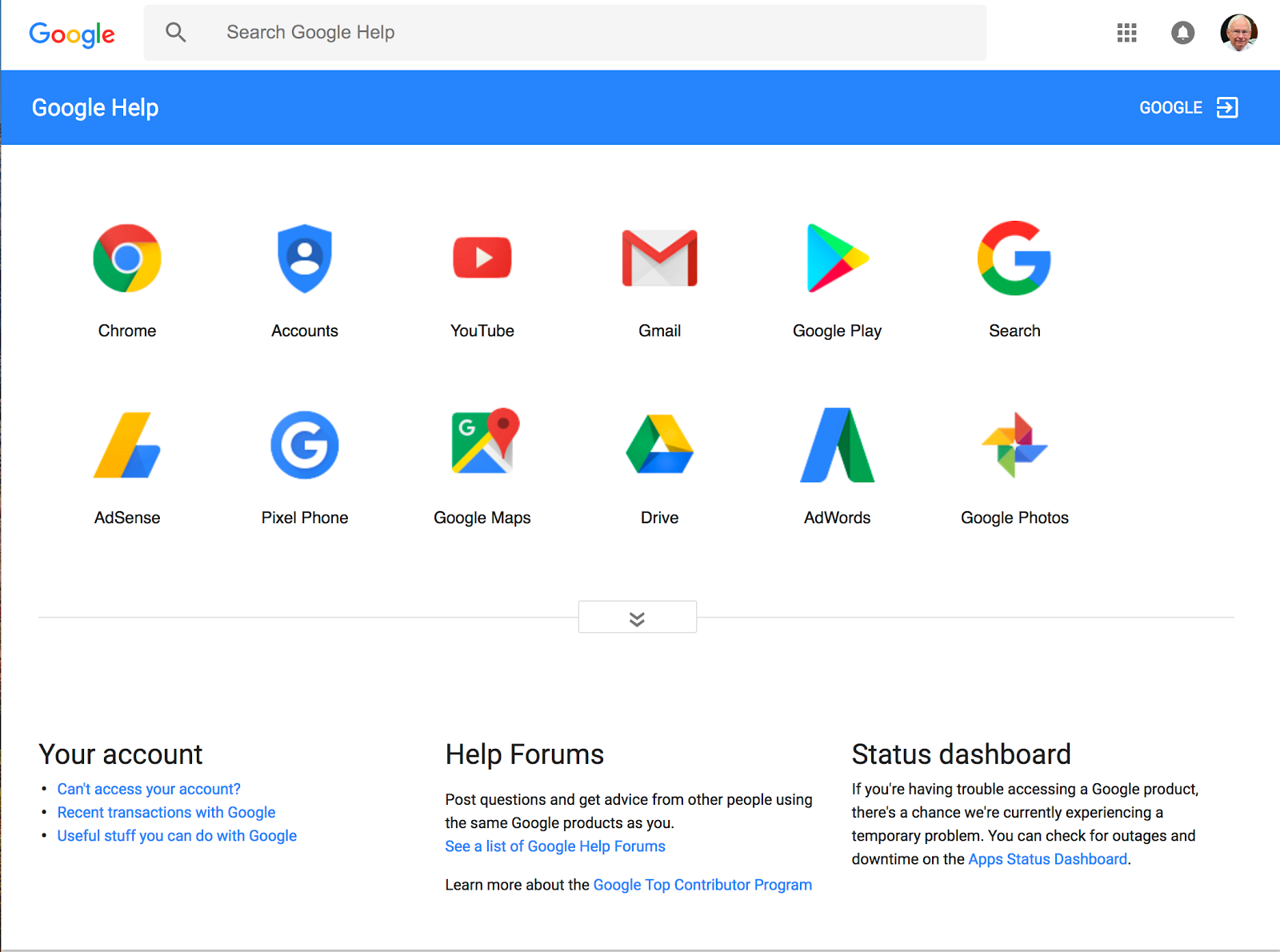Click the Accounts text label
Viewport: 1280px width, 952px height.
pos(305,331)
